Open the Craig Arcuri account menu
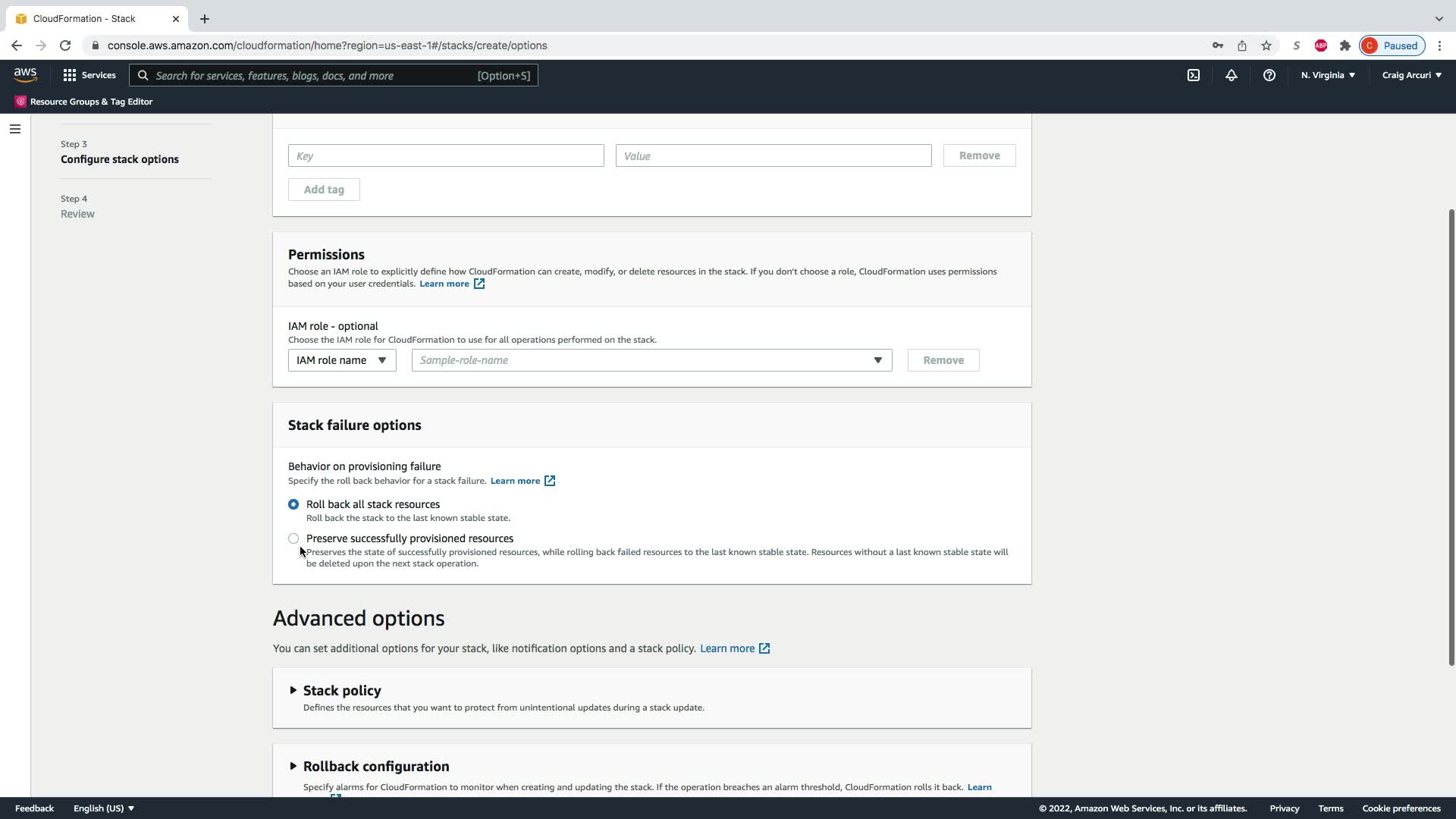The height and width of the screenshot is (819, 1456). pyautogui.click(x=1411, y=75)
